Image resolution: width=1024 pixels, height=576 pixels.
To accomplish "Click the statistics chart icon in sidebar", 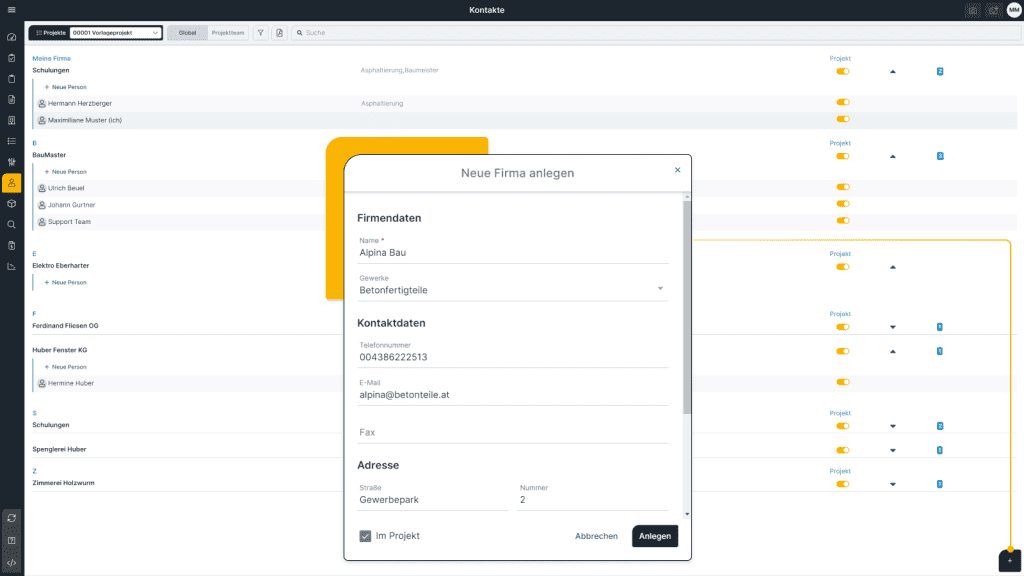I will coord(11,266).
